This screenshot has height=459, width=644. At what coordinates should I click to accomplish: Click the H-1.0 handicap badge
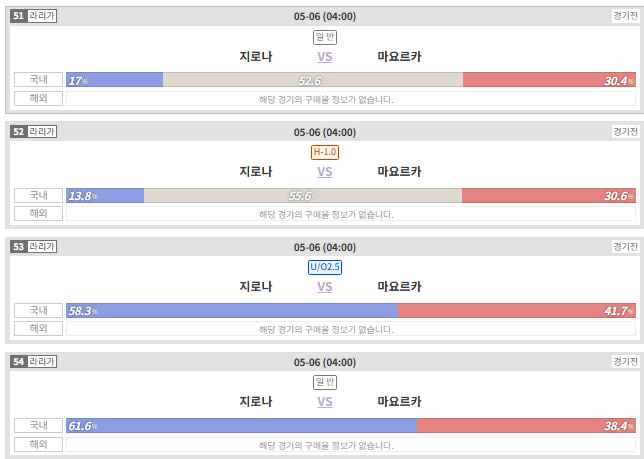[325, 152]
